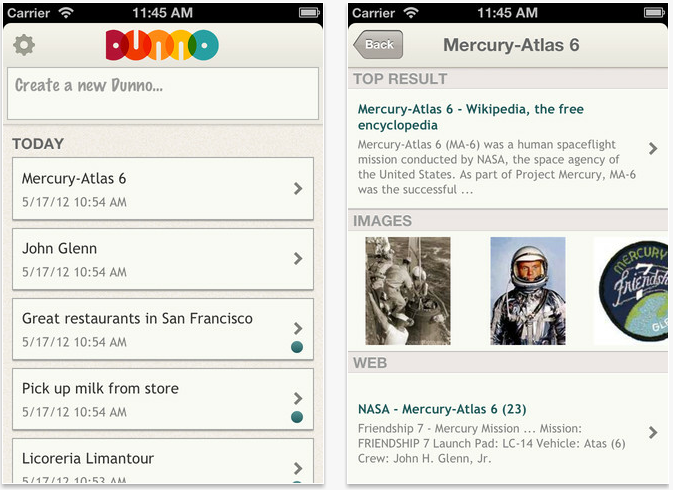Image resolution: width=673 pixels, height=490 pixels.
Task: Click the 'Create a new Dunno...' field
Action: pos(163,93)
